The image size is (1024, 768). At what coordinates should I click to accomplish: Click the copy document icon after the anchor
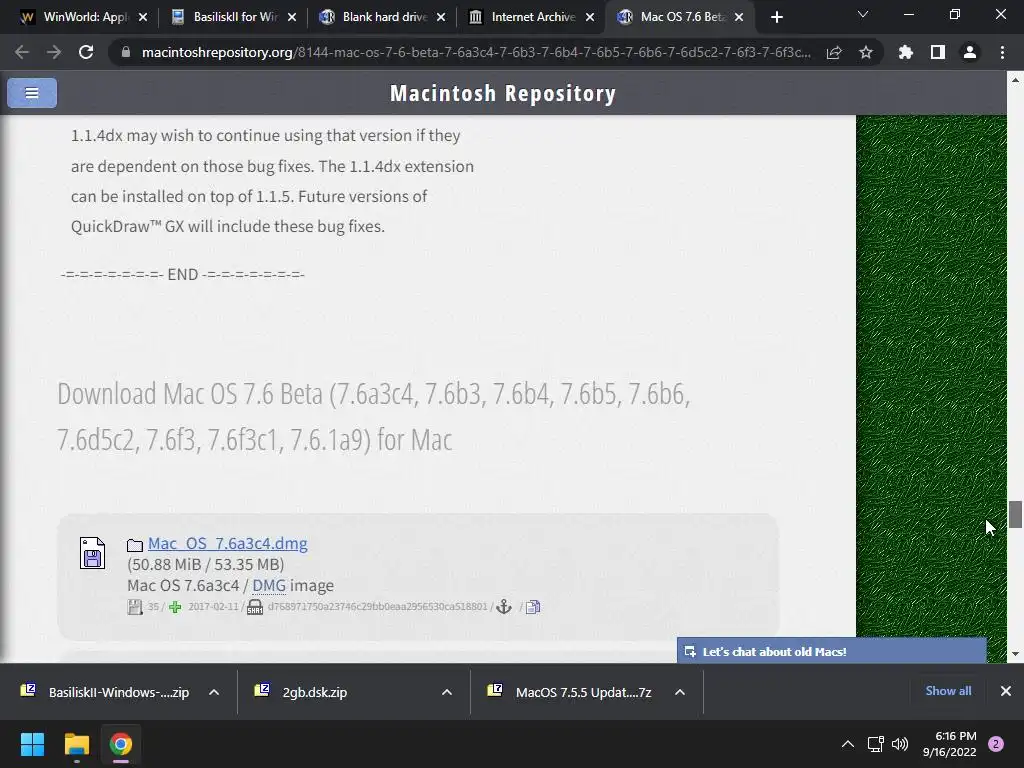tap(533, 607)
